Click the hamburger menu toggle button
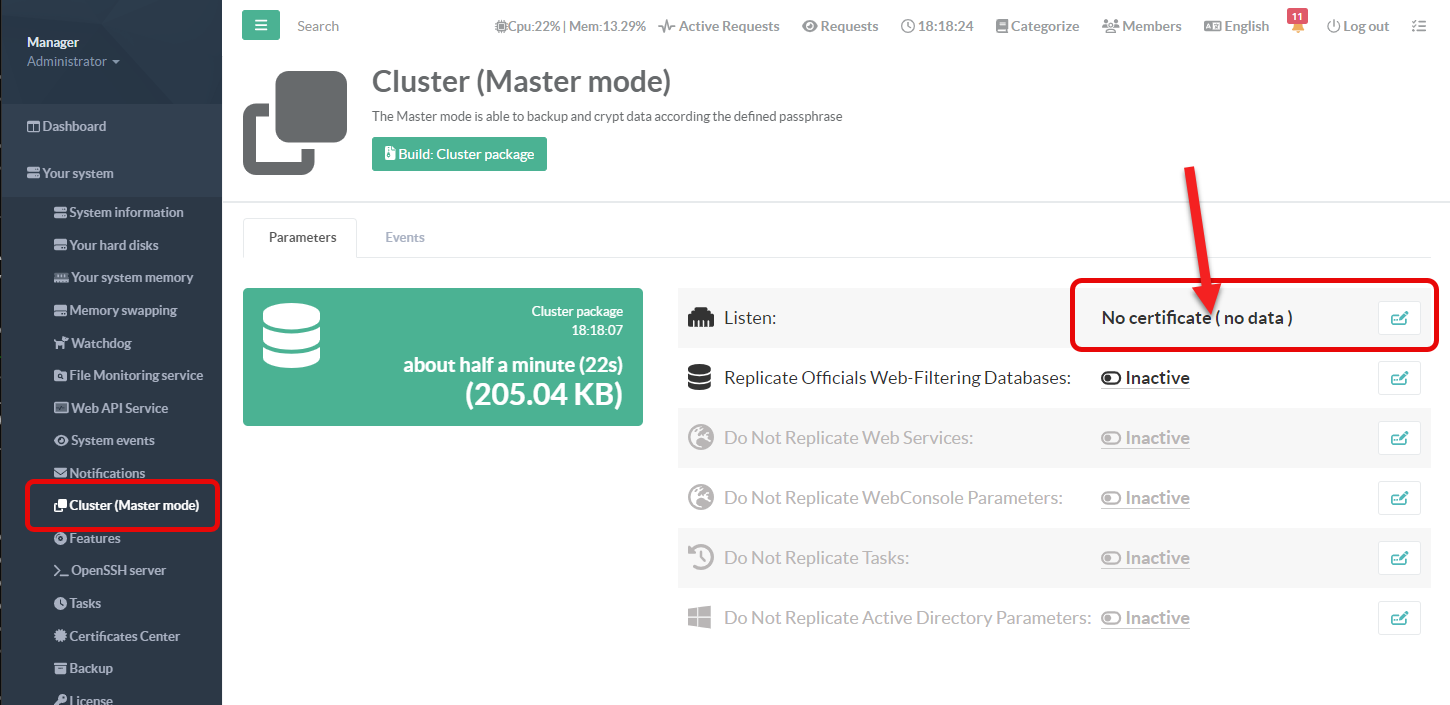The height and width of the screenshot is (705, 1450). 261,26
